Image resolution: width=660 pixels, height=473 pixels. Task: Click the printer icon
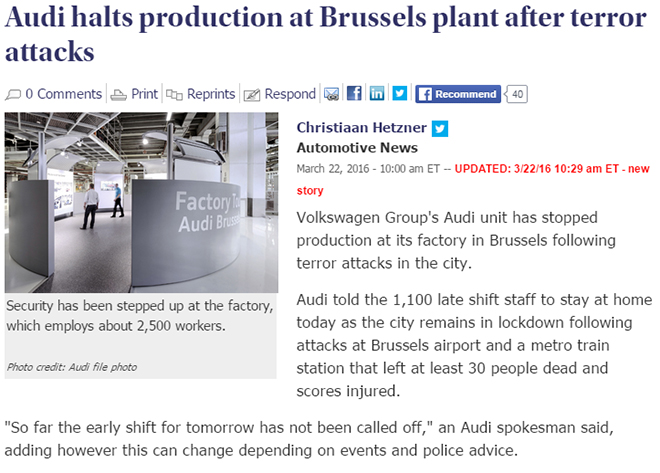[118, 95]
